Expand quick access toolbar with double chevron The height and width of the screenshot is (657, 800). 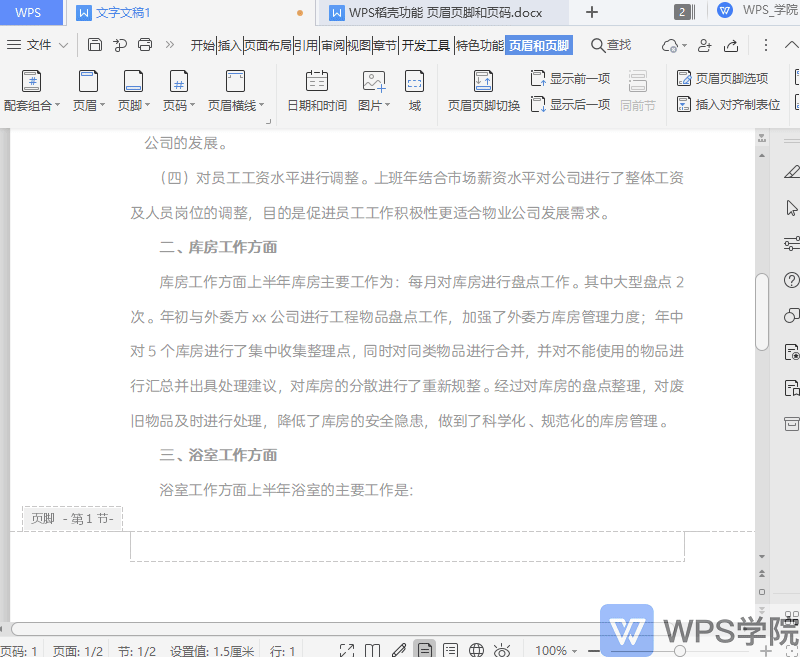click(x=170, y=45)
